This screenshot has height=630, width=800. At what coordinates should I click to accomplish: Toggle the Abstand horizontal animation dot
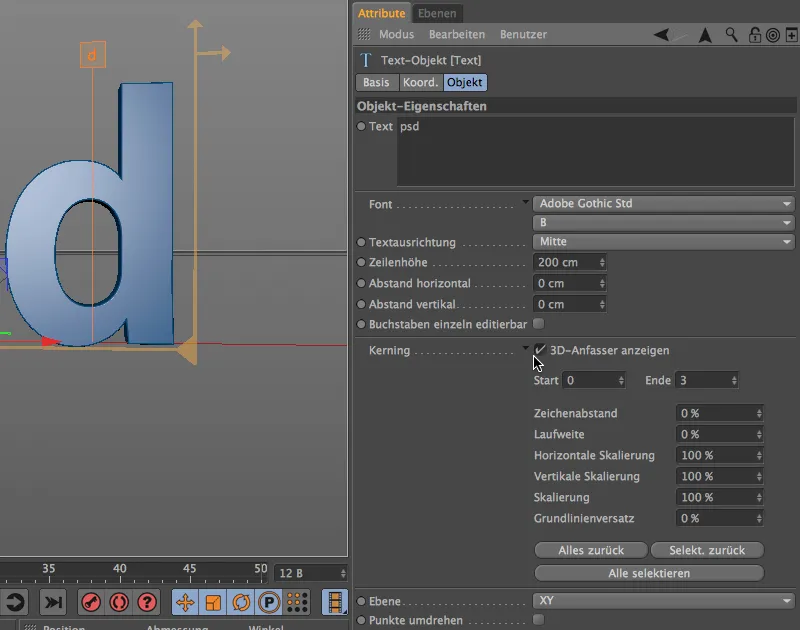click(x=361, y=283)
